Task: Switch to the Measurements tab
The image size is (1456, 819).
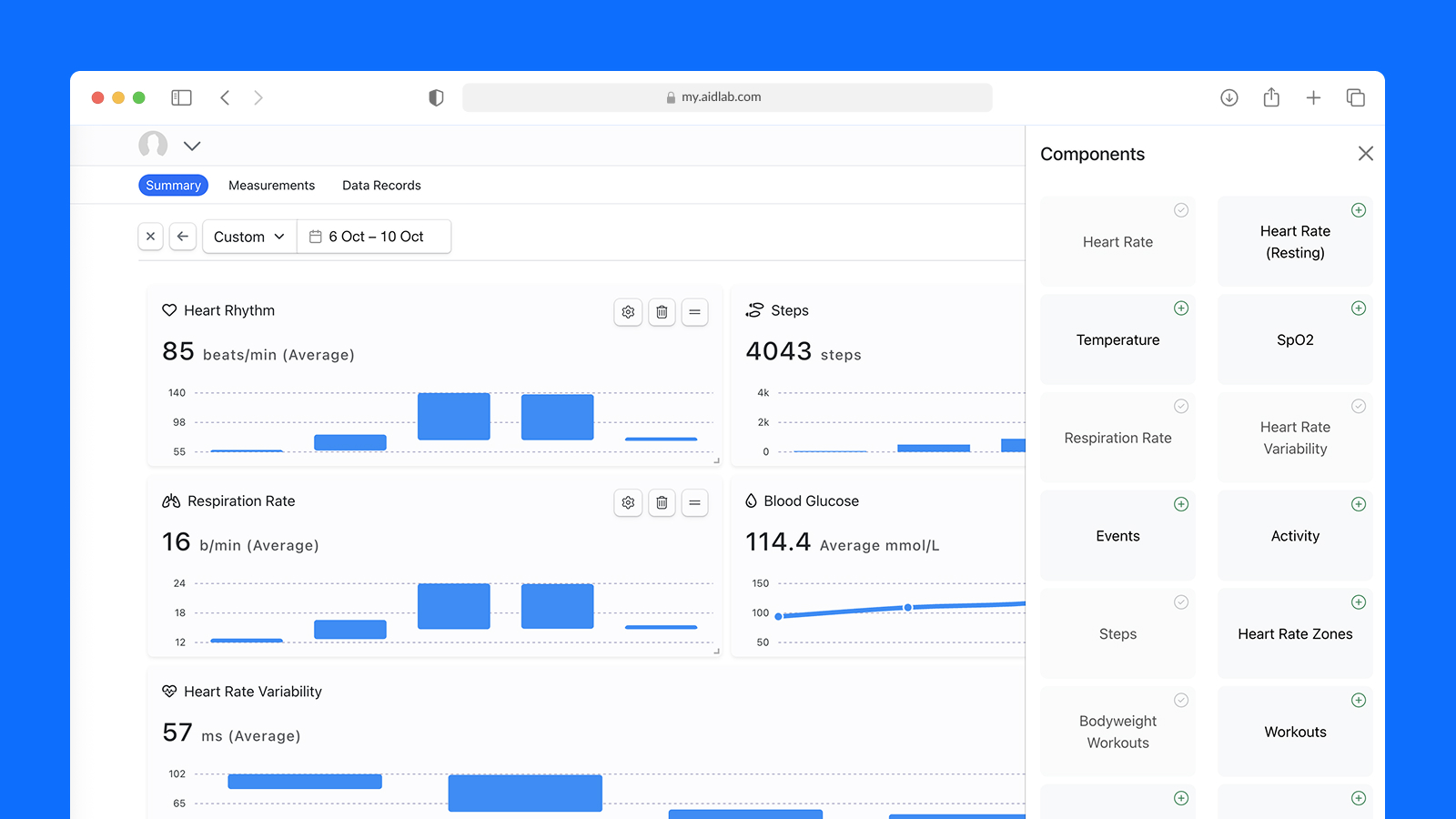Action: (271, 185)
